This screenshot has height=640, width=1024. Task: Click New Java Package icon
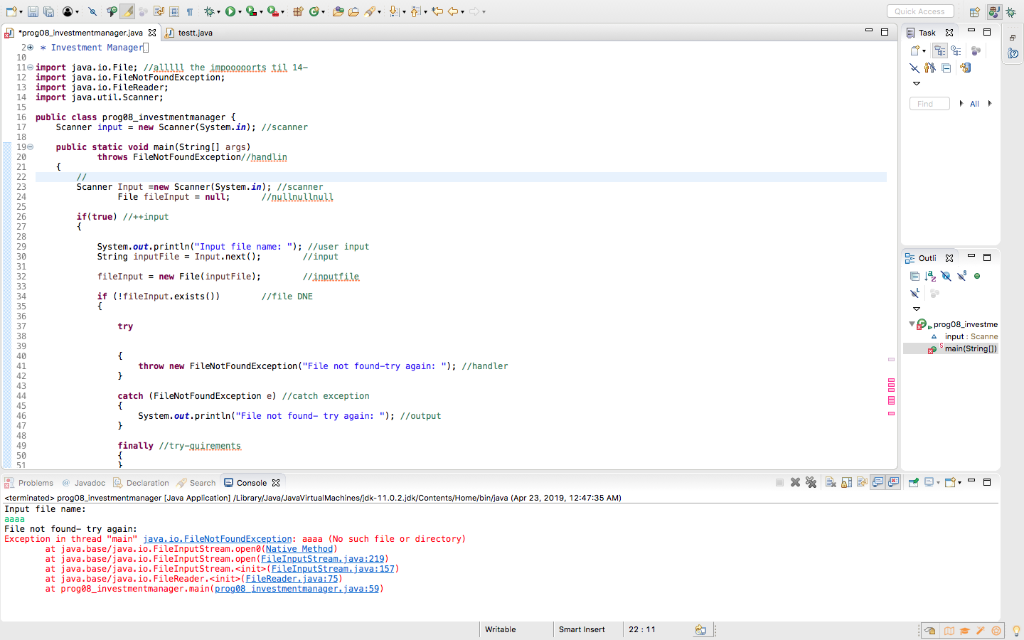tap(298, 12)
